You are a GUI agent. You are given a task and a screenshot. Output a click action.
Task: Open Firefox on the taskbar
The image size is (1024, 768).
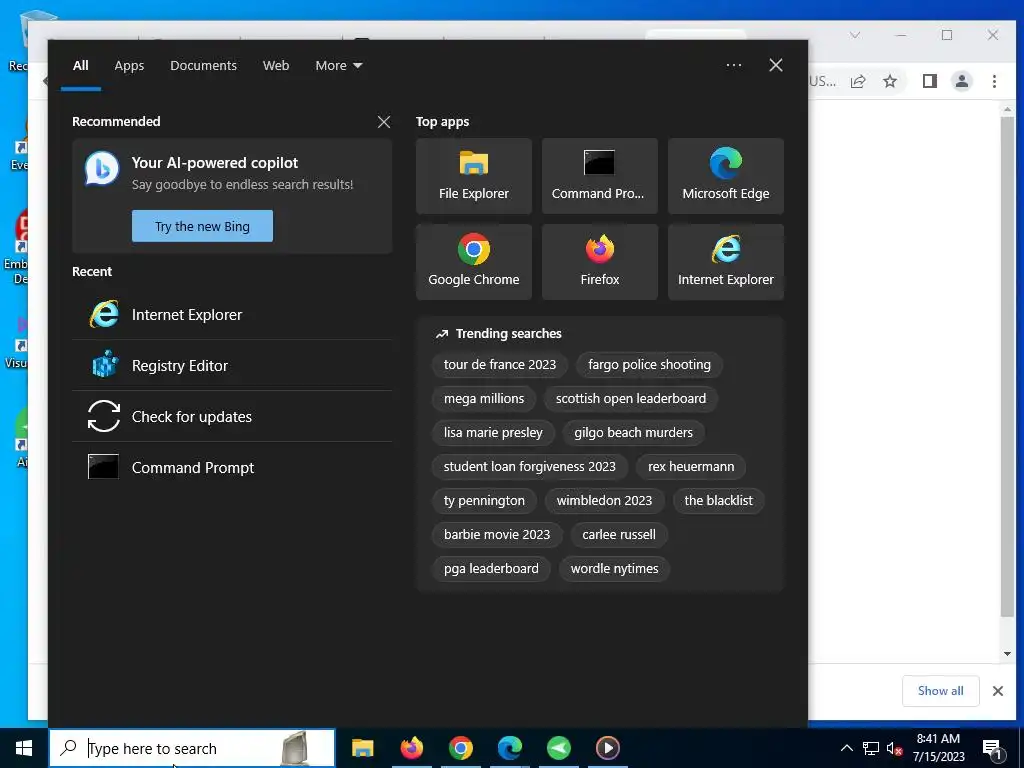(411, 748)
